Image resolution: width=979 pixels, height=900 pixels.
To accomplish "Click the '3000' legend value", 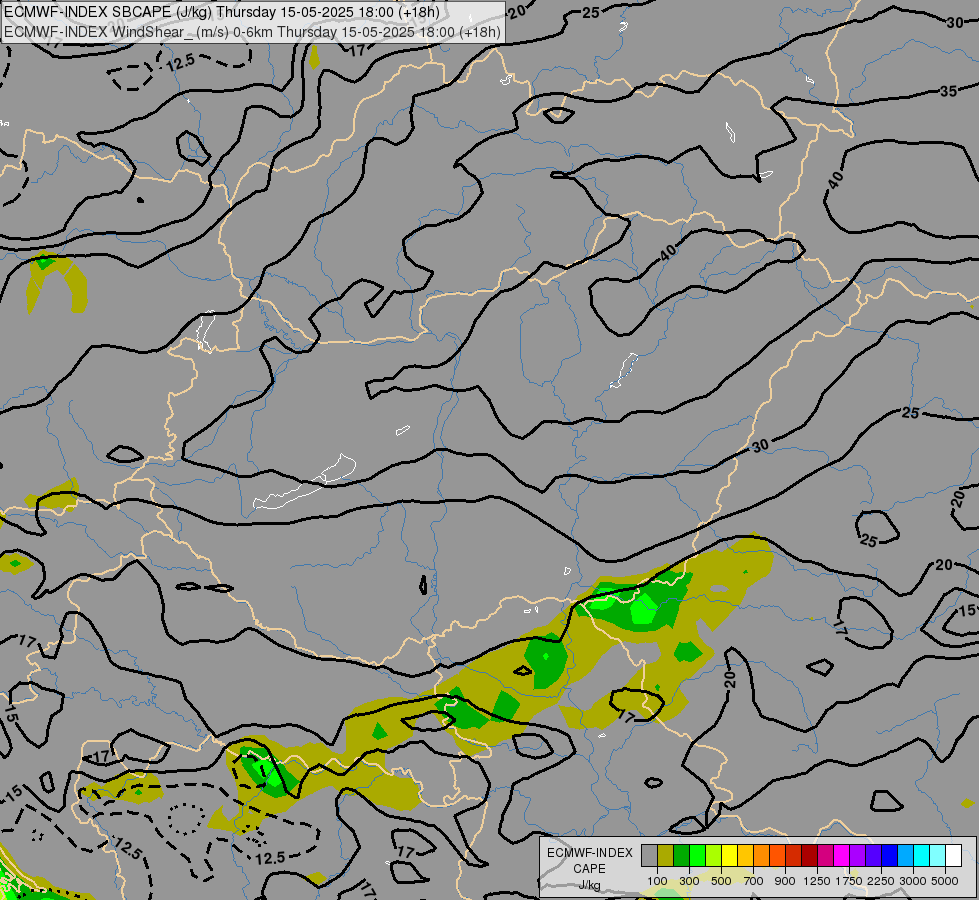I will [913, 881].
